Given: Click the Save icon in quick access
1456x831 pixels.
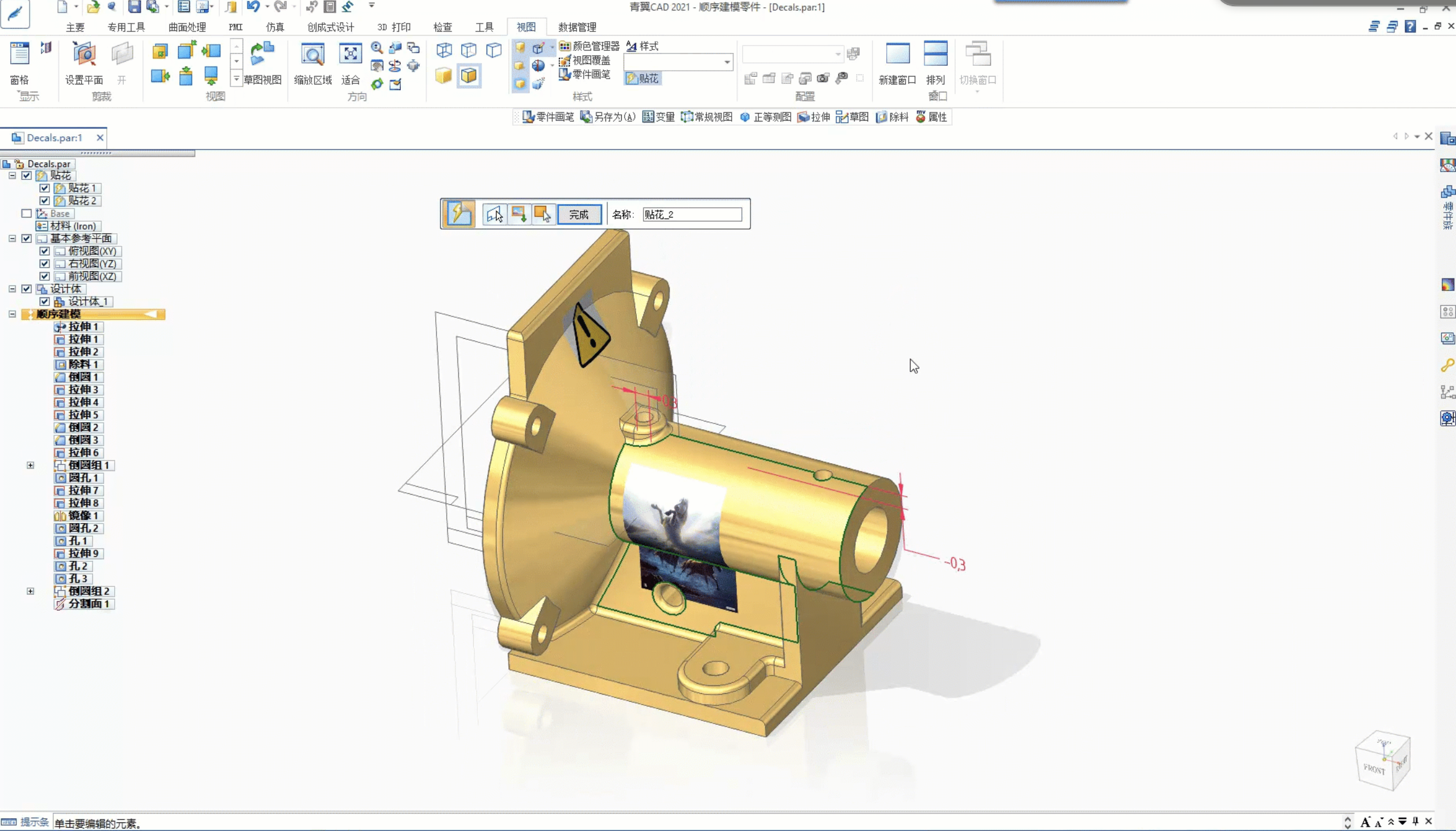Looking at the screenshot, I should click(134, 7).
